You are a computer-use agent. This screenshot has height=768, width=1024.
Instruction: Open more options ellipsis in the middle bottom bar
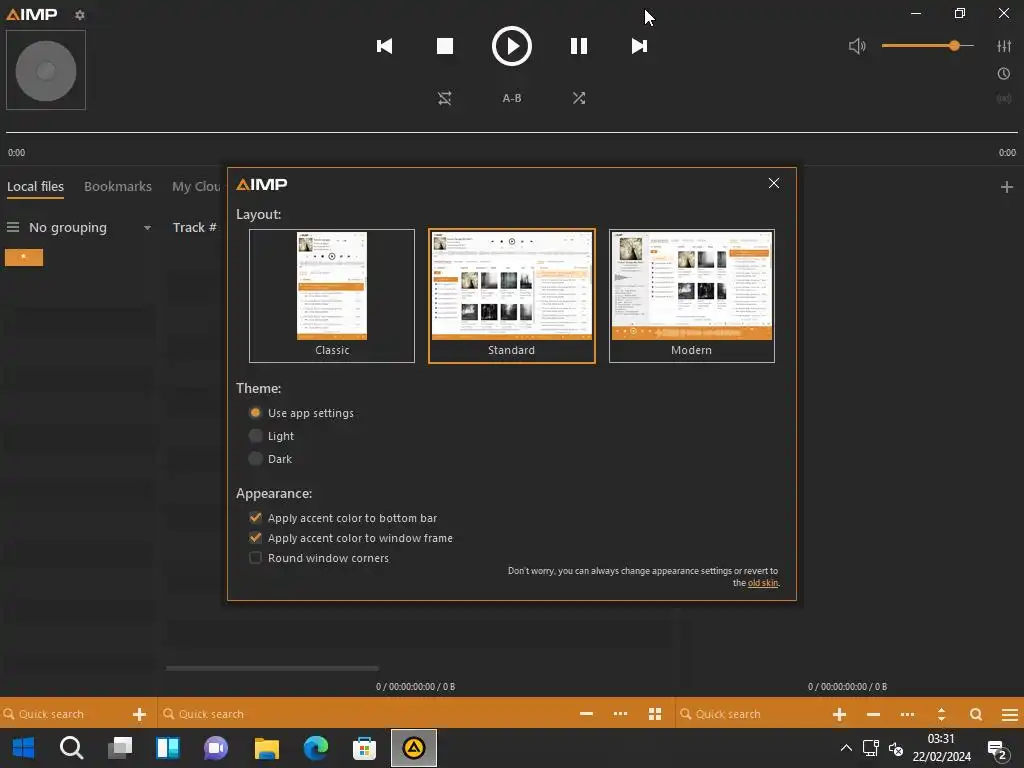620,714
